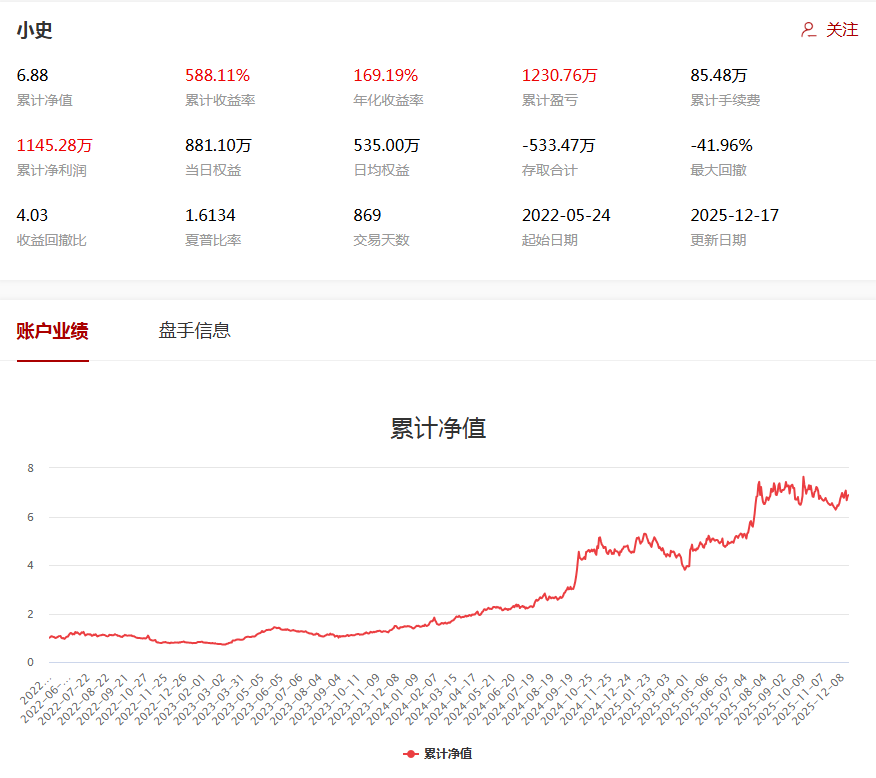Click the 169.19% annualized return value
This screenshot has width=876, height=778.
coord(385,76)
